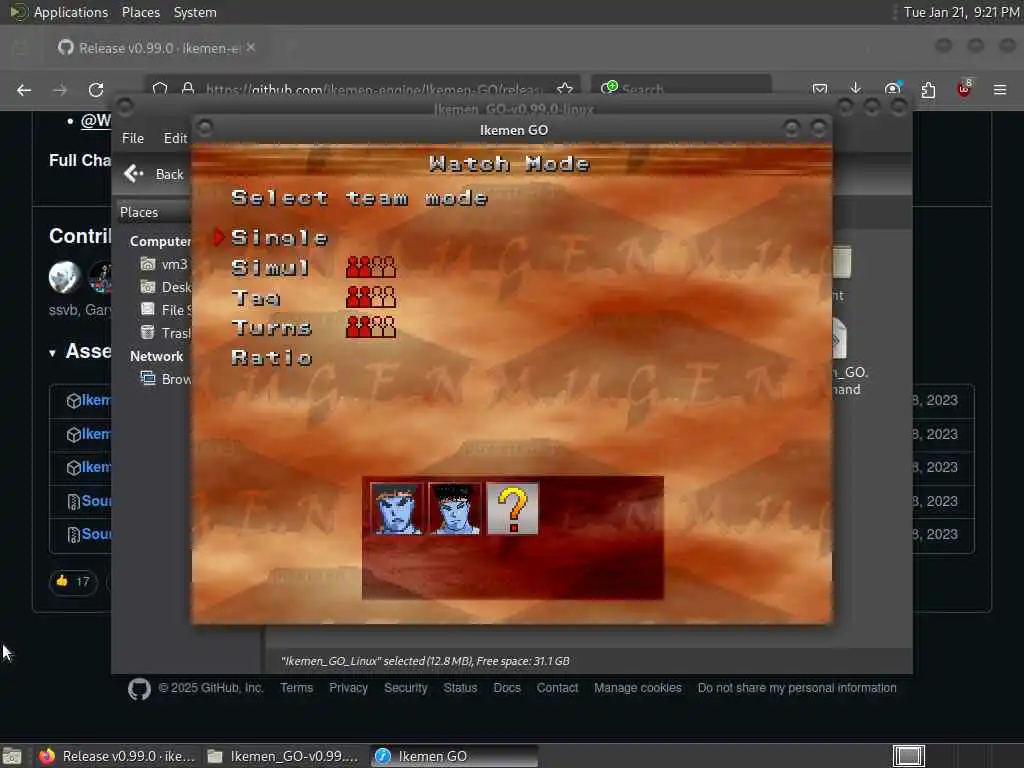Click the red uBlock extension icon
The image size is (1024, 768).
964,89
